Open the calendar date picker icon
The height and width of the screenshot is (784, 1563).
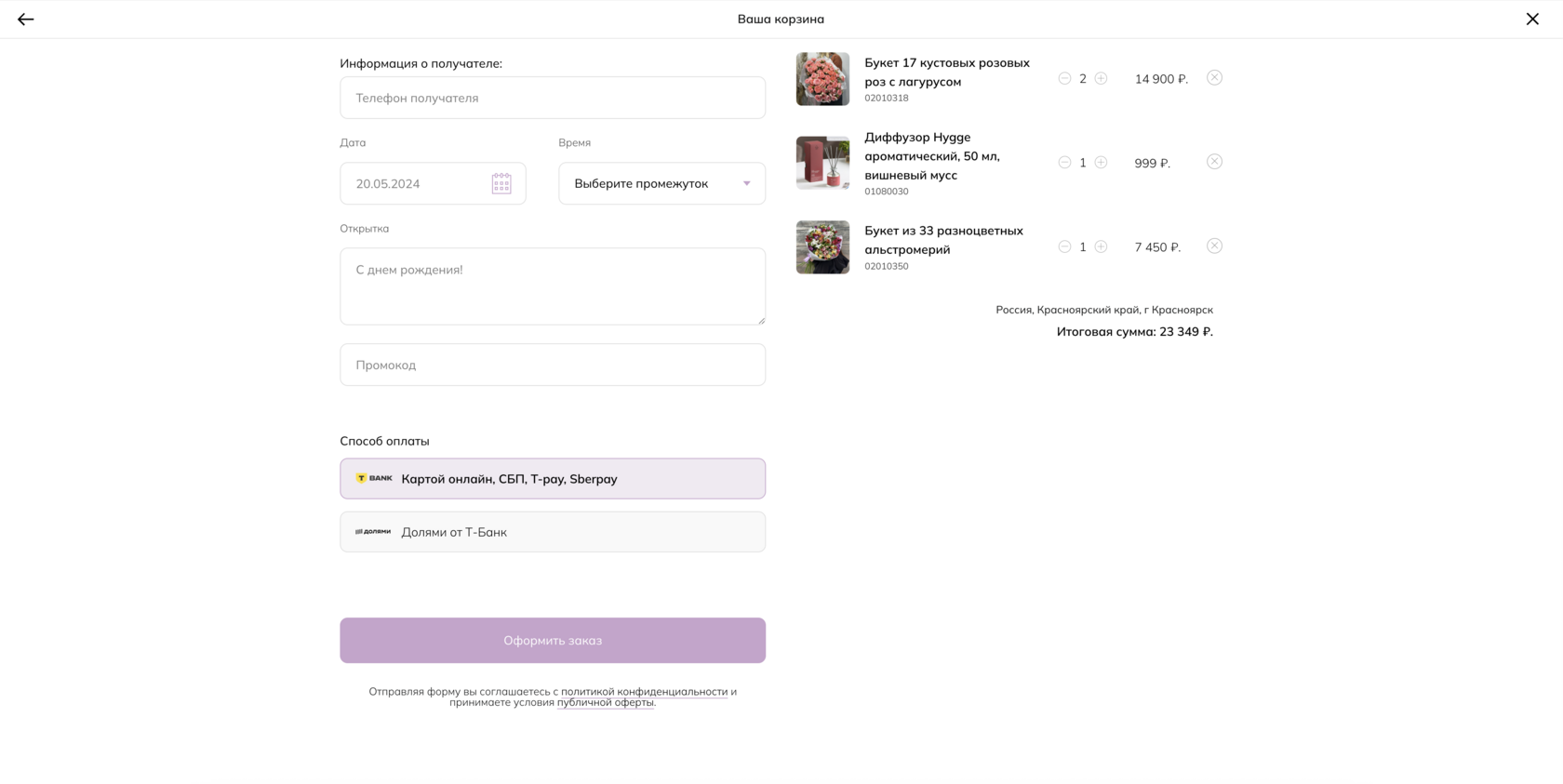501,183
